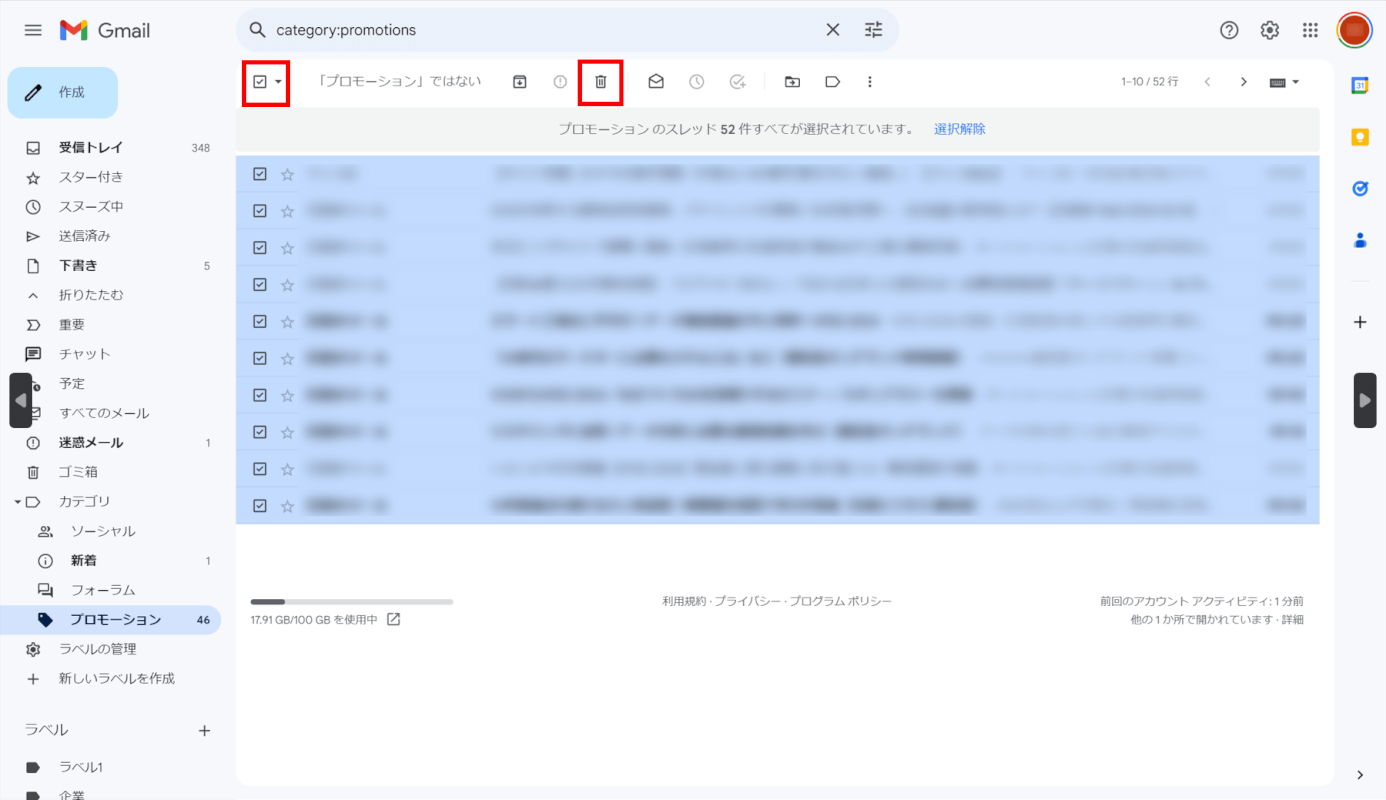Hide side panel chevron at bottom right
Screen dimensions: 1386x800
coord(1360,775)
